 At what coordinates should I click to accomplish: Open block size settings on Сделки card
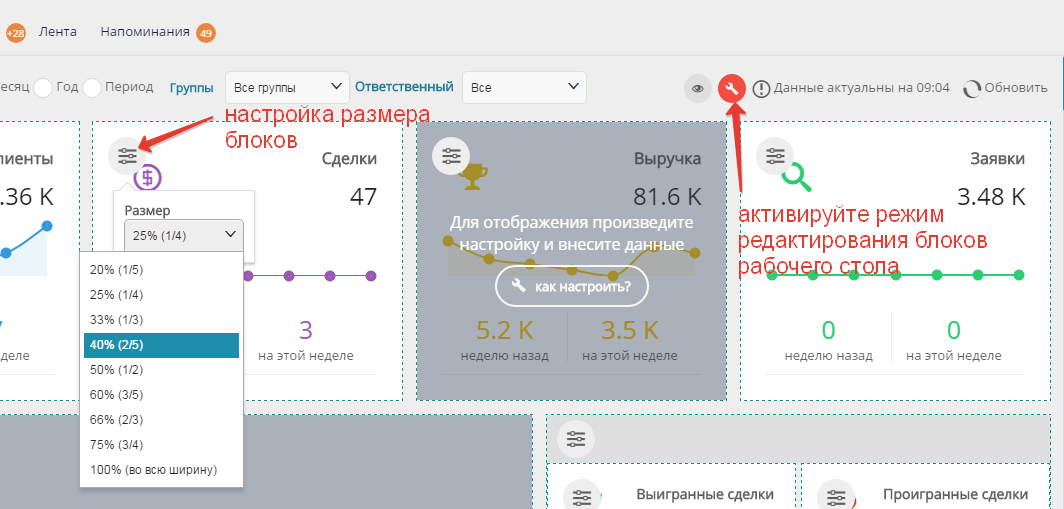tap(127, 157)
